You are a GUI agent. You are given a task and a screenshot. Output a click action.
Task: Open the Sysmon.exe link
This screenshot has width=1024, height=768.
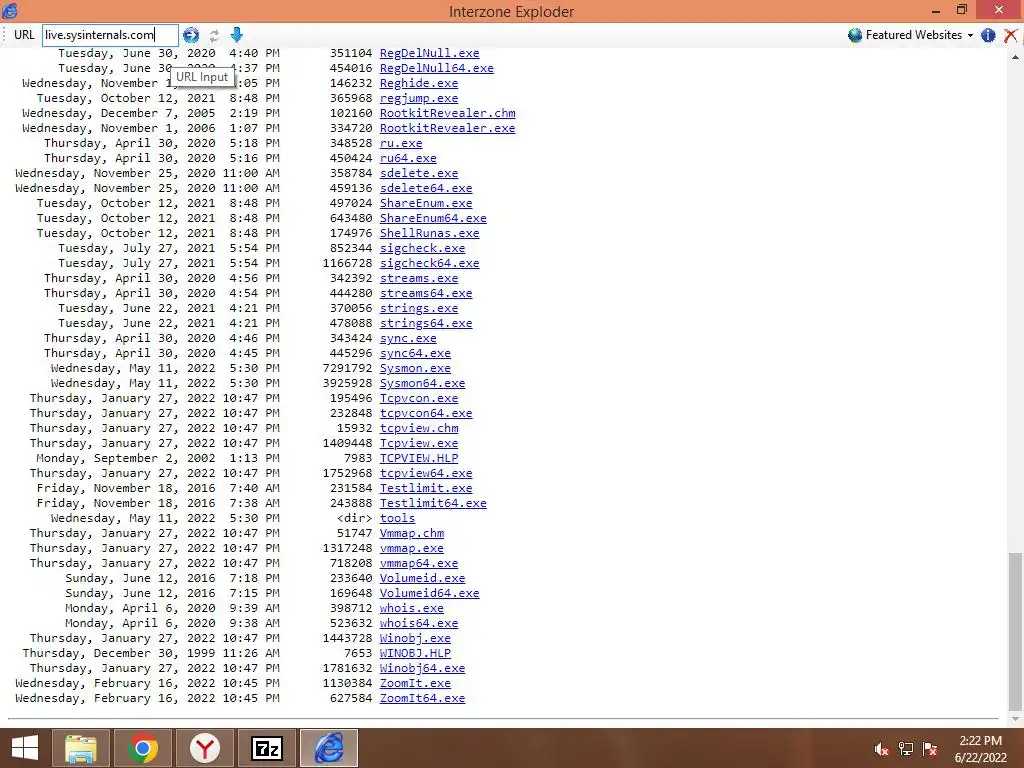415,368
